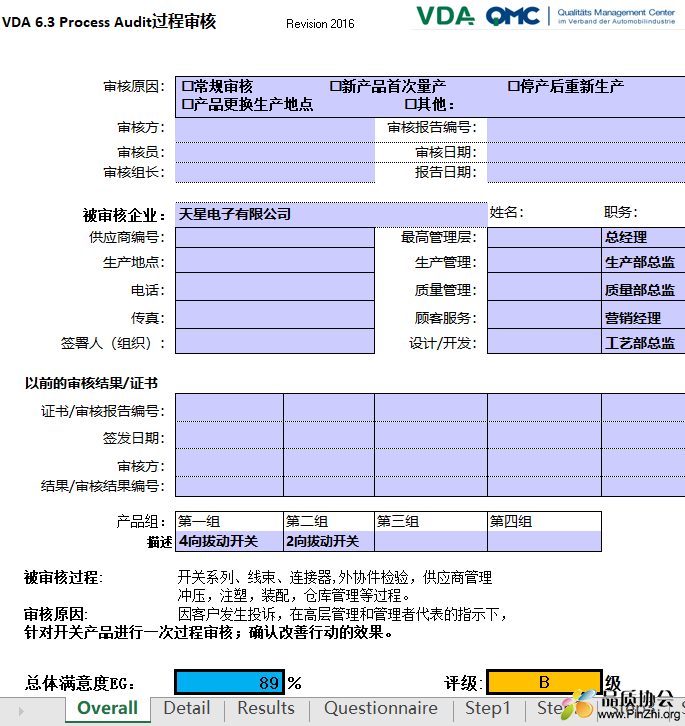Click the empty description cell under 第四组
The height and width of the screenshot is (726, 685).
pyautogui.click(x=544, y=541)
